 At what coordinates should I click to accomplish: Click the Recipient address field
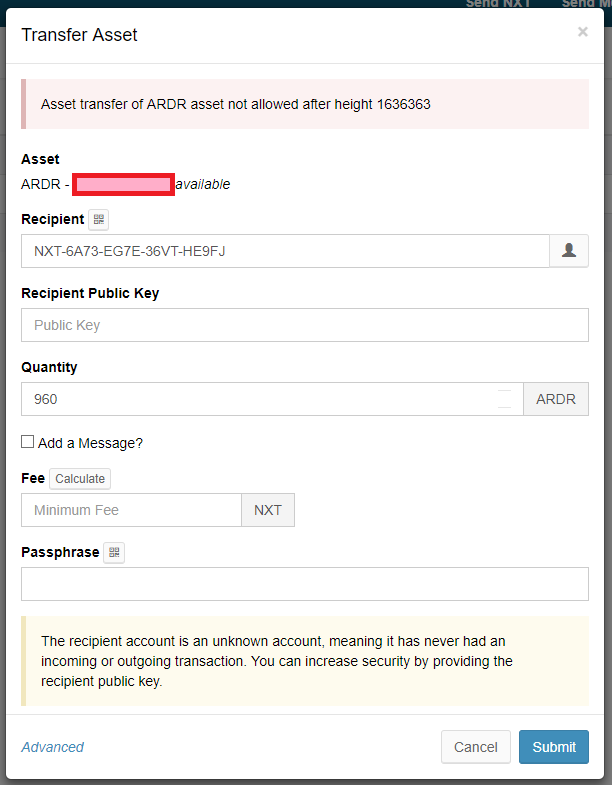click(285, 251)
